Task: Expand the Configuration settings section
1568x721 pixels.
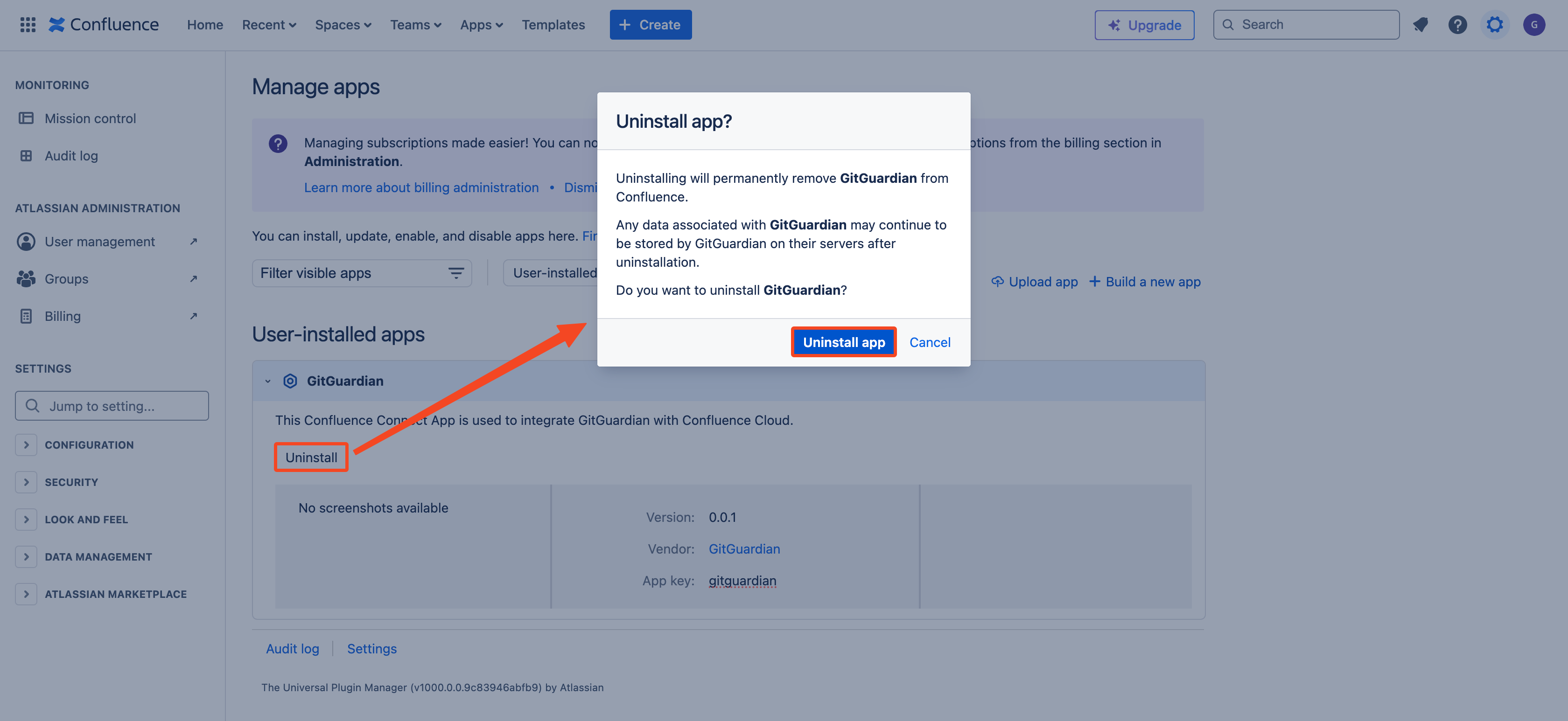Action: 26,445
